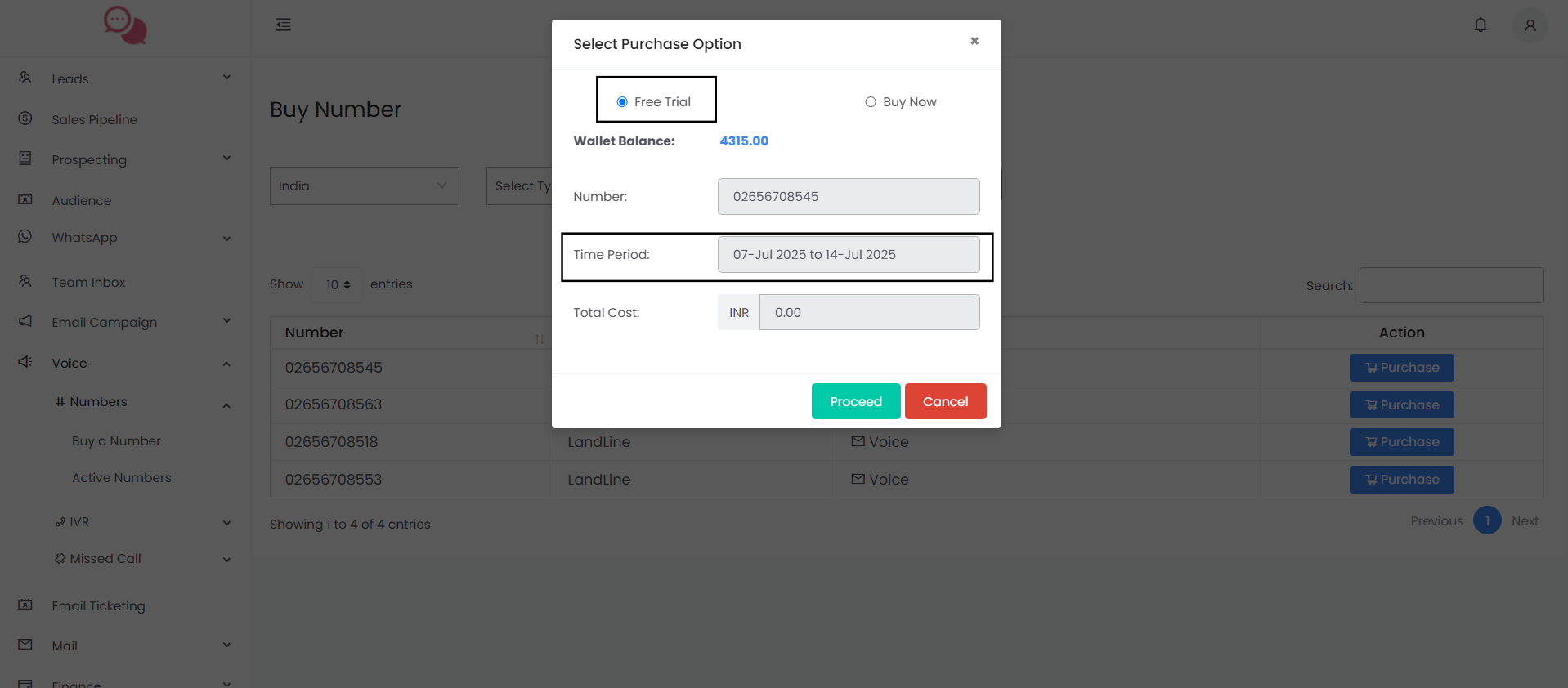
Task: Select the Free Trial radio option
Action: [622, 102]
